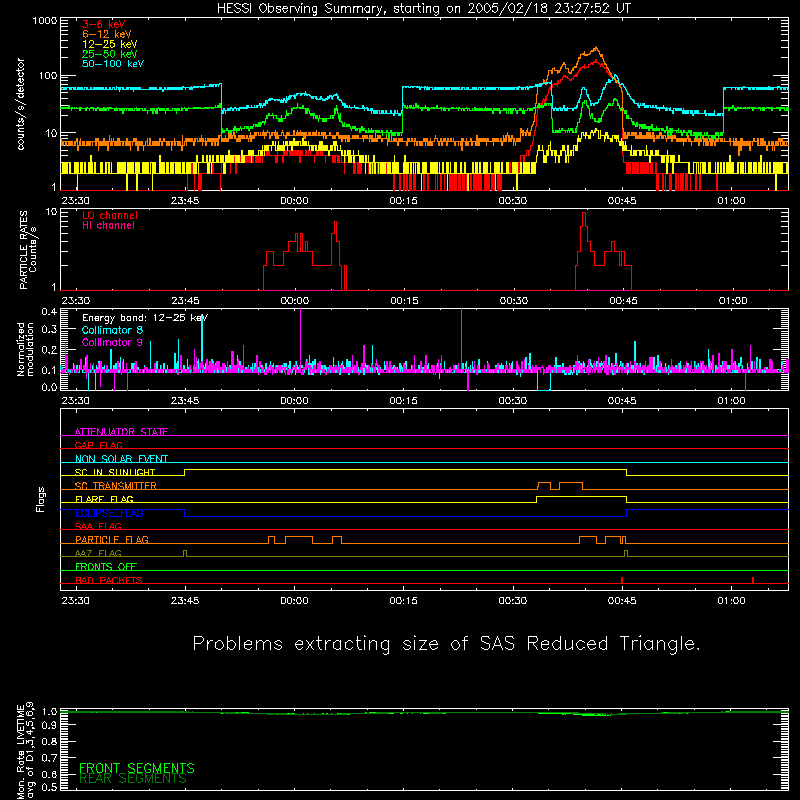The width and height of the screenshot is (800, 800).
Task: Click 00:15 under the count-rate plot
Action: [x=404, y=201]
